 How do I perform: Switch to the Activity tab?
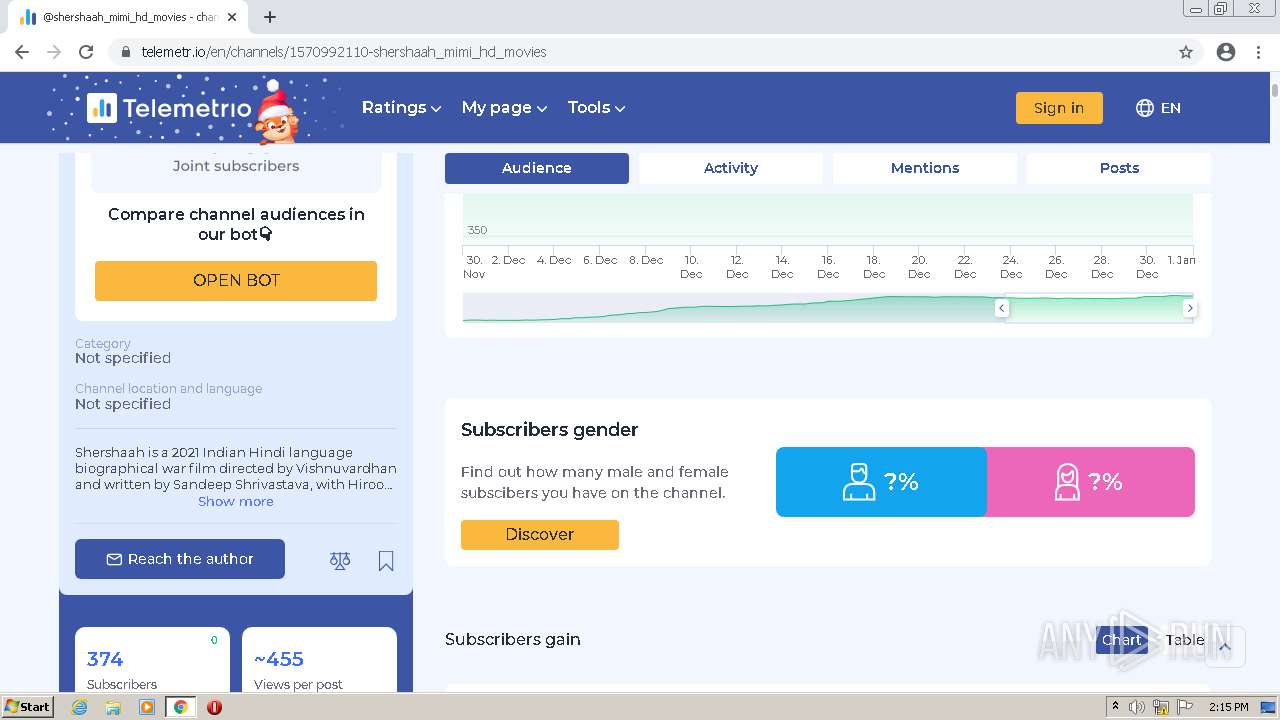pyautogui.click(x=731, y=168)
